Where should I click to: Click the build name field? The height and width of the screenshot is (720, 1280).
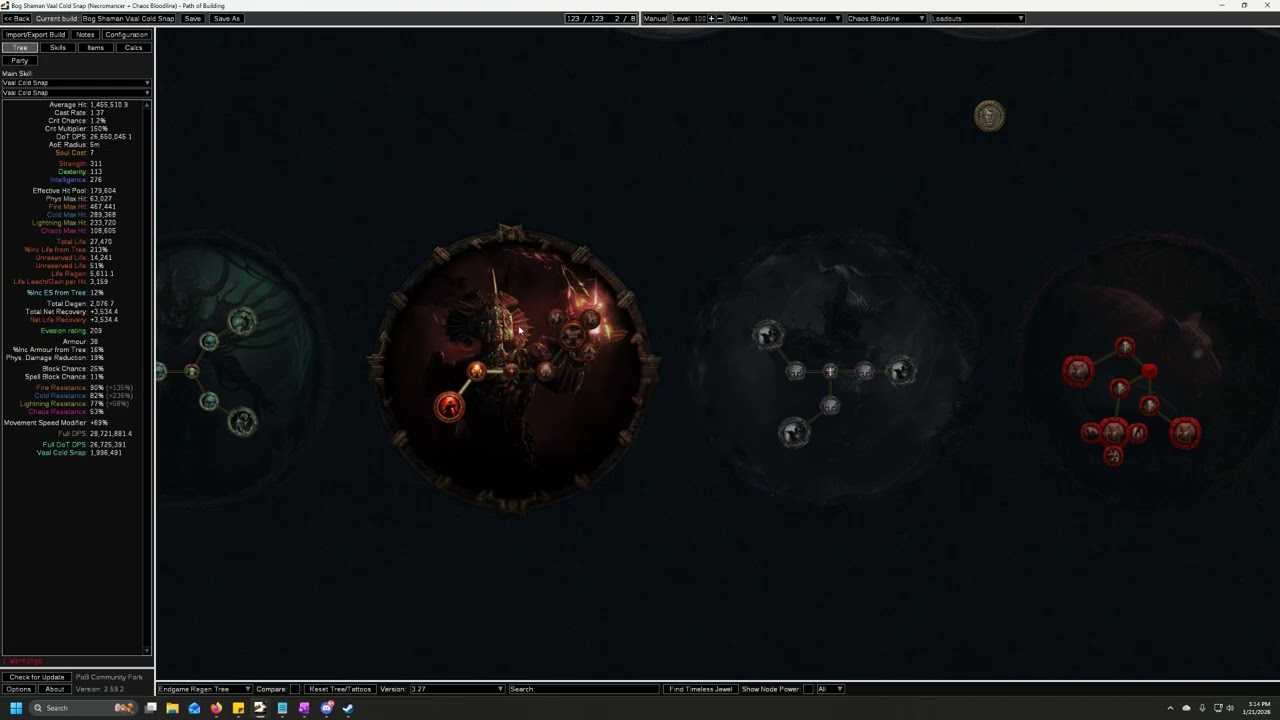click(128, 18)
